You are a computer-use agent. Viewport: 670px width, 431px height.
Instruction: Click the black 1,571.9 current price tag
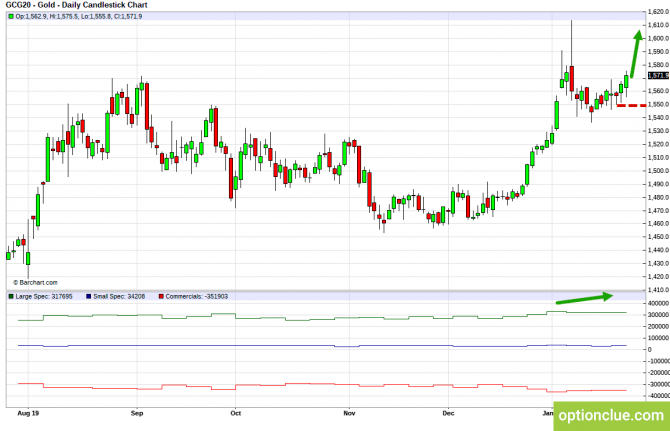pyautogui.click(x=658, y=76)
